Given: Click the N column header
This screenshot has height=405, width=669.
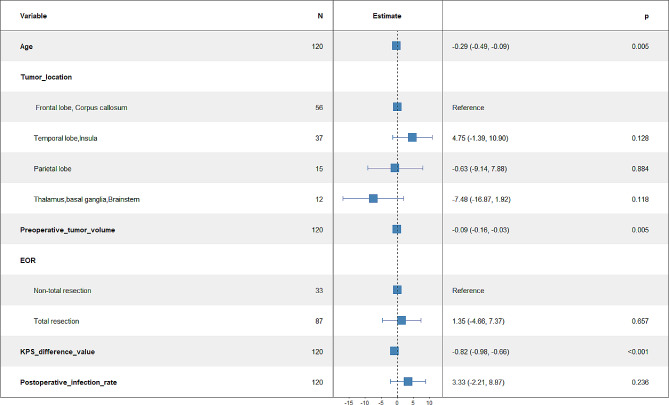Looking at the screenshot, I should 320,16.
